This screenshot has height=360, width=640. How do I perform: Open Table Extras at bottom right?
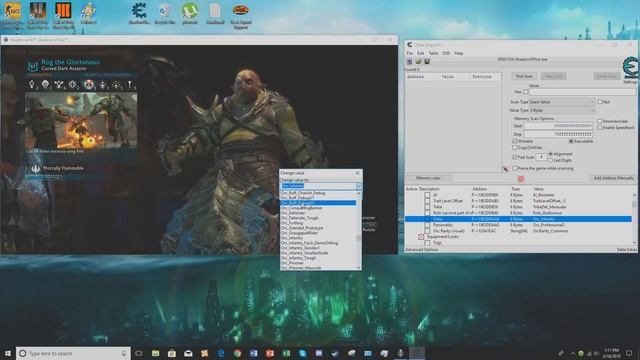coord(627,249)
